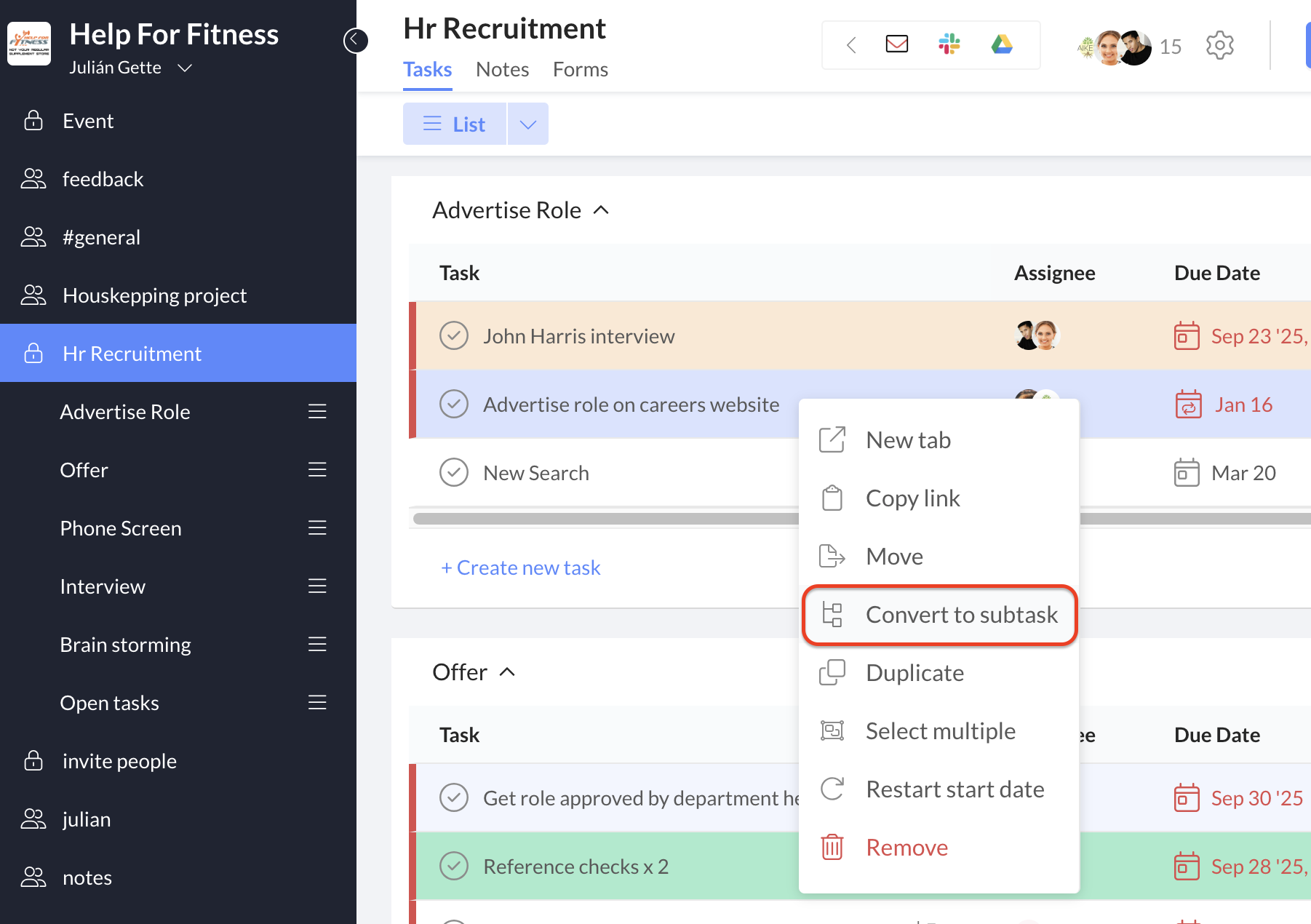Viewport: 1311px width, 924px height.
Task: Choose Duplicate from the context menu
Action: click(939, 673)
